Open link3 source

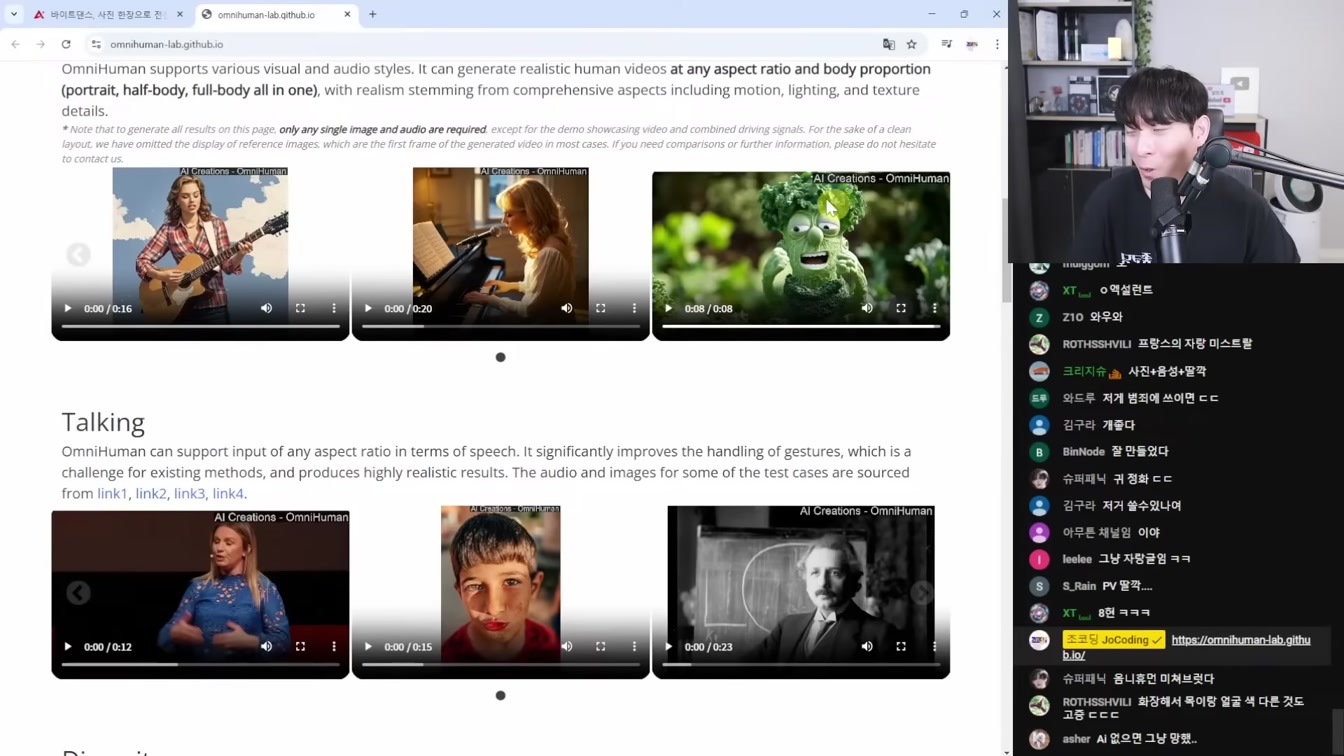point(189,493)
